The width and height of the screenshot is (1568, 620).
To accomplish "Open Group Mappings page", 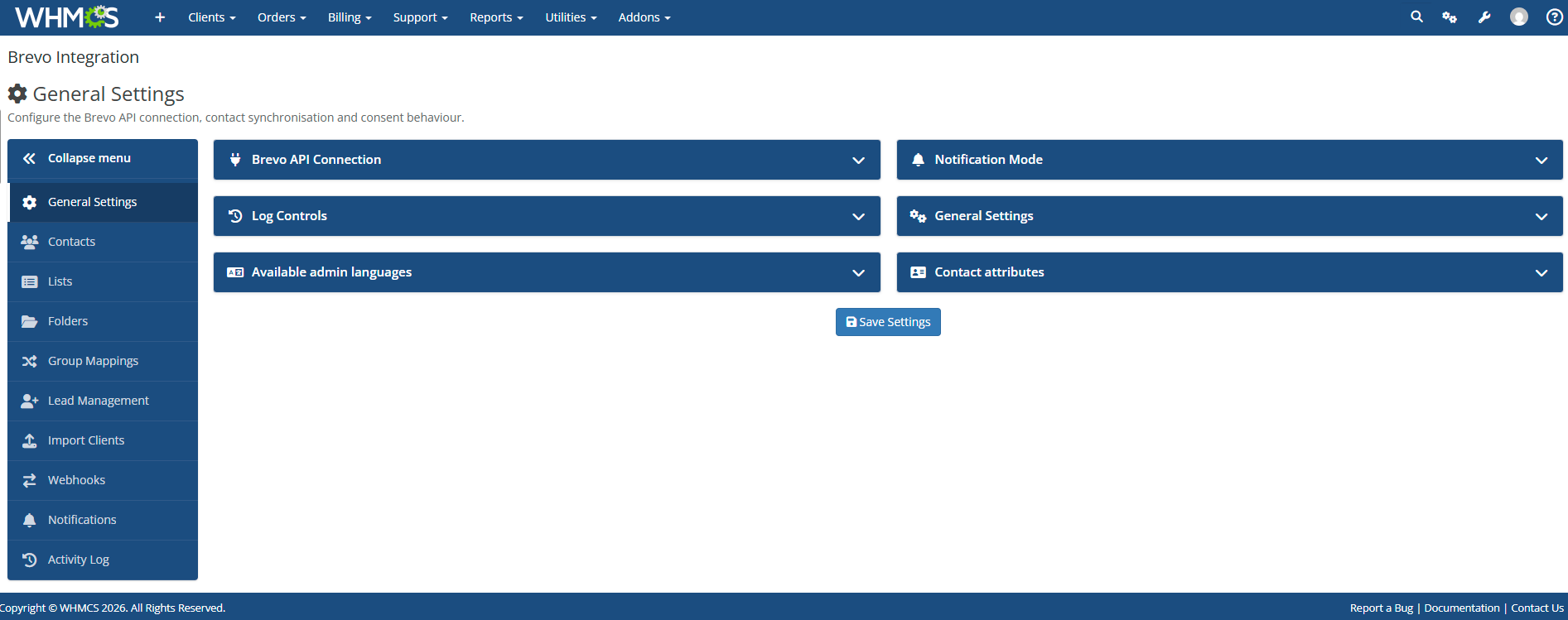I will click(x=103, y=361).
